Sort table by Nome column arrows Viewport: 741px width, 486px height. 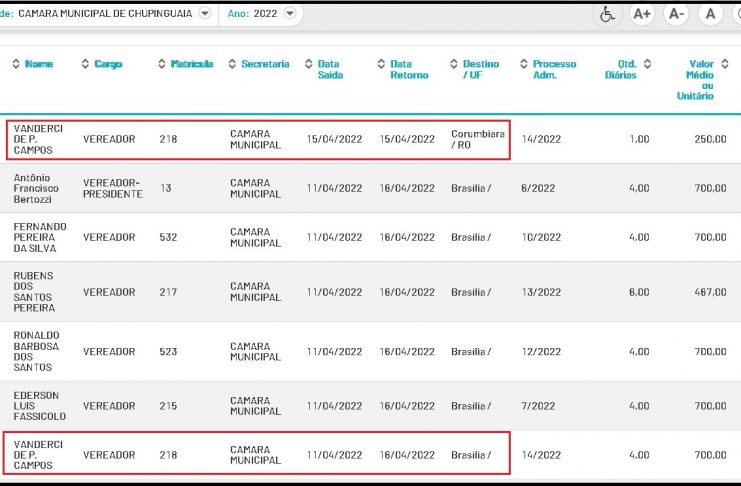click(x=15, y=64)
